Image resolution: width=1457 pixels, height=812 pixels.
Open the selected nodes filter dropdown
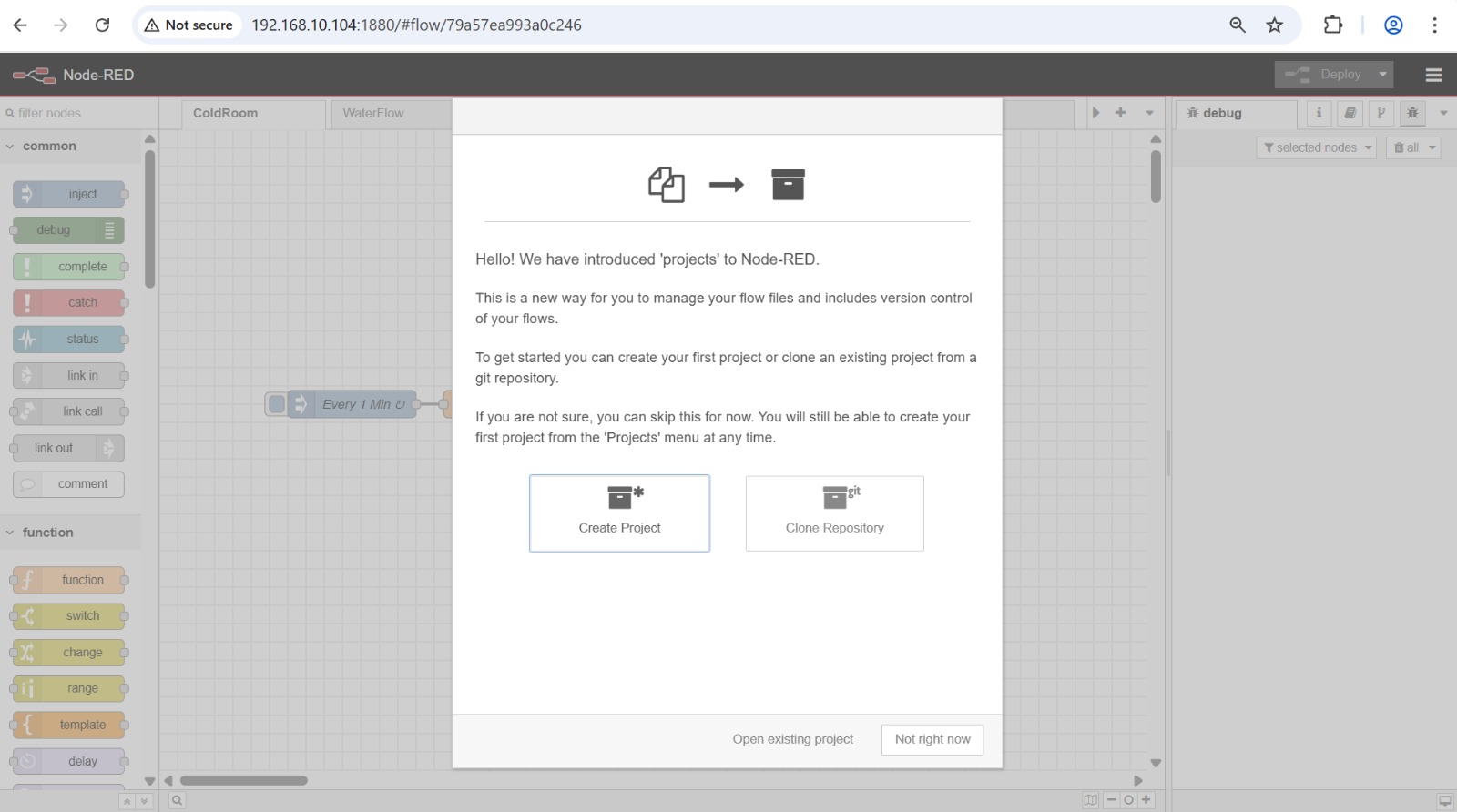tap(1317, 147)
